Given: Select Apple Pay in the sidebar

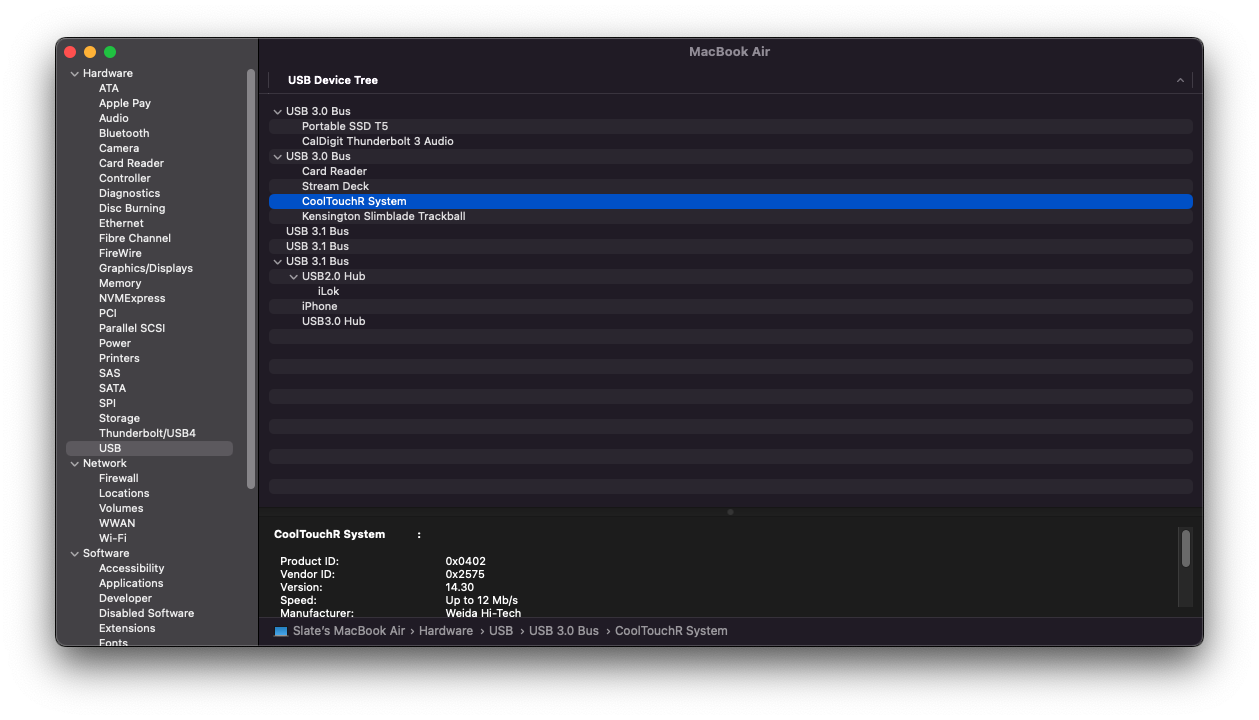Looking at the screenshot, I should click(125, 103).
